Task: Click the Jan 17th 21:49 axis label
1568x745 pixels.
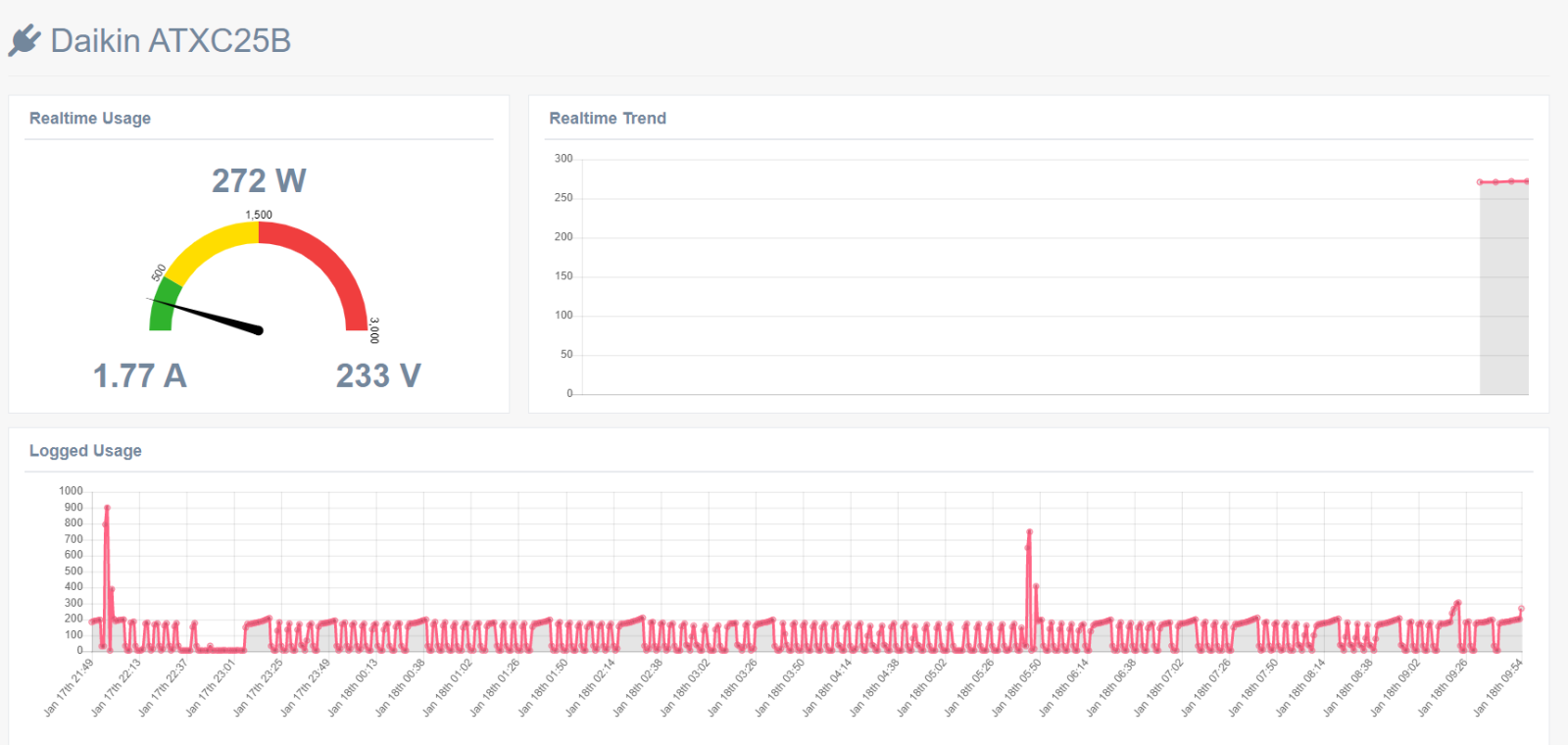Action: click(70, 688)
